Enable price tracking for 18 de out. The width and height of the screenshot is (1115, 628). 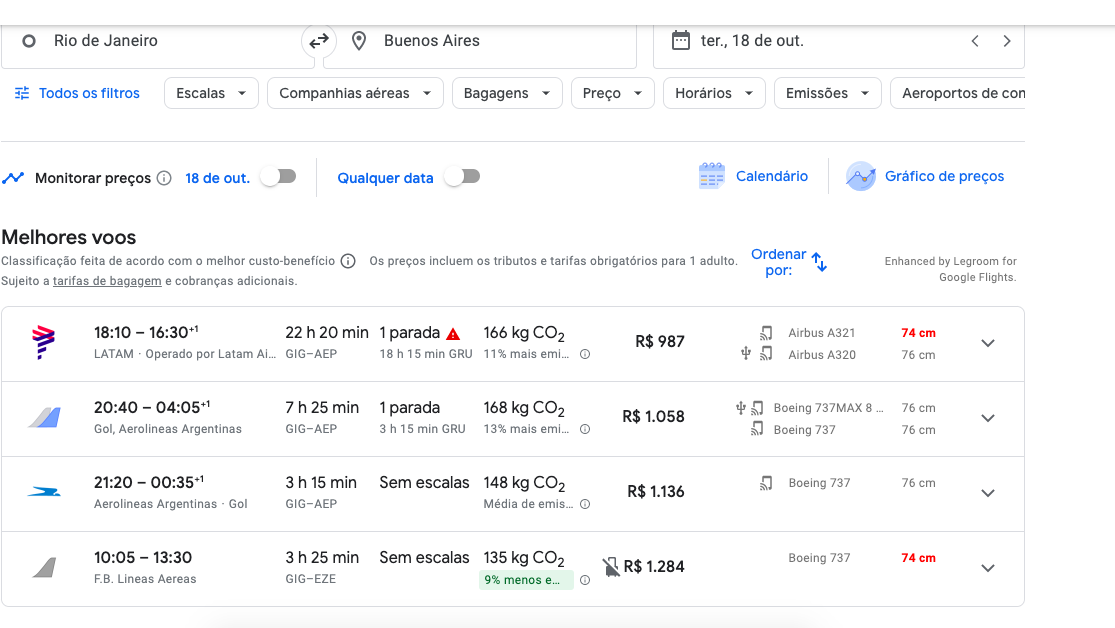point(278,177)
